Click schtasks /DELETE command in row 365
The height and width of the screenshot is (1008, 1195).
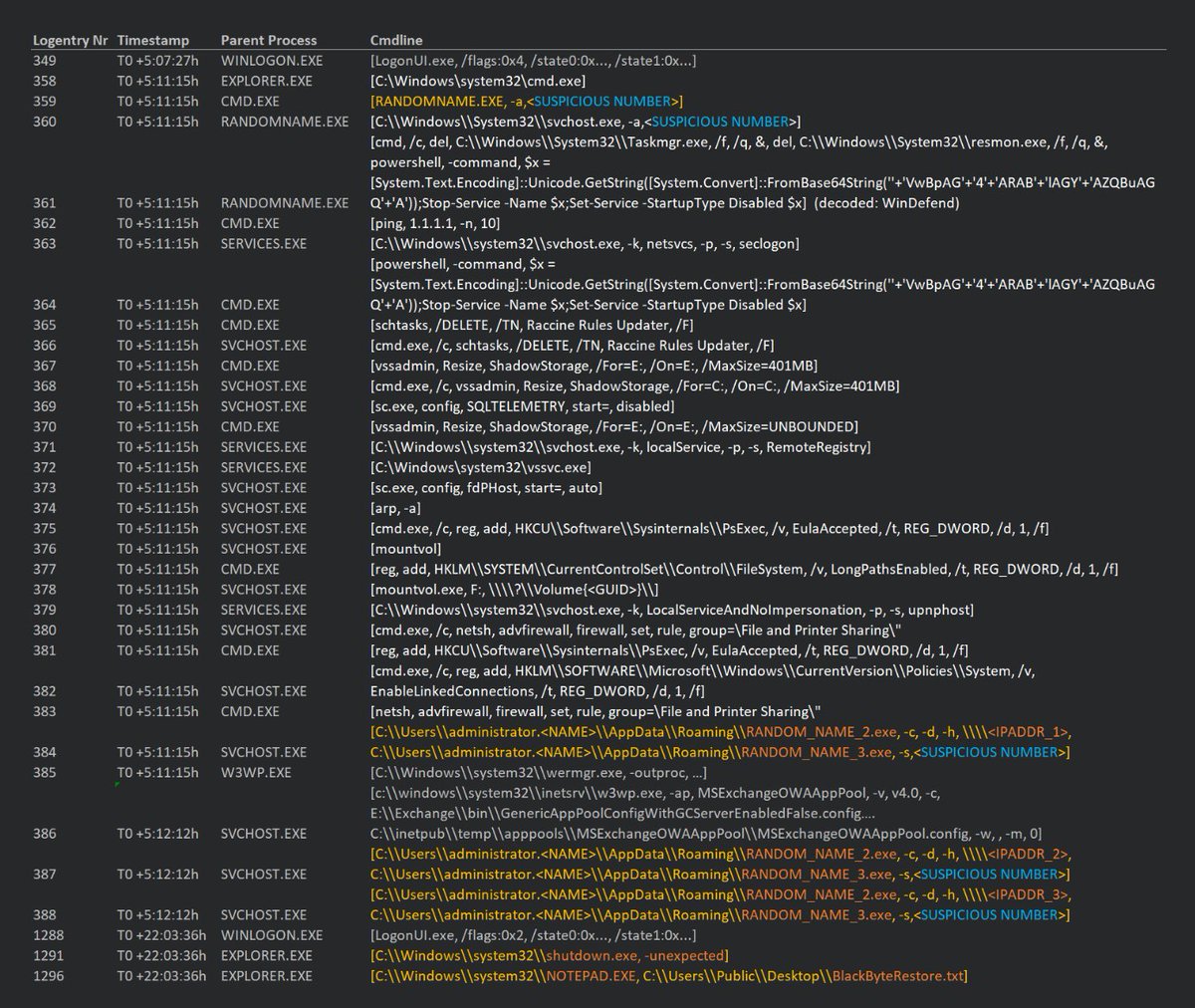point(532,325)
